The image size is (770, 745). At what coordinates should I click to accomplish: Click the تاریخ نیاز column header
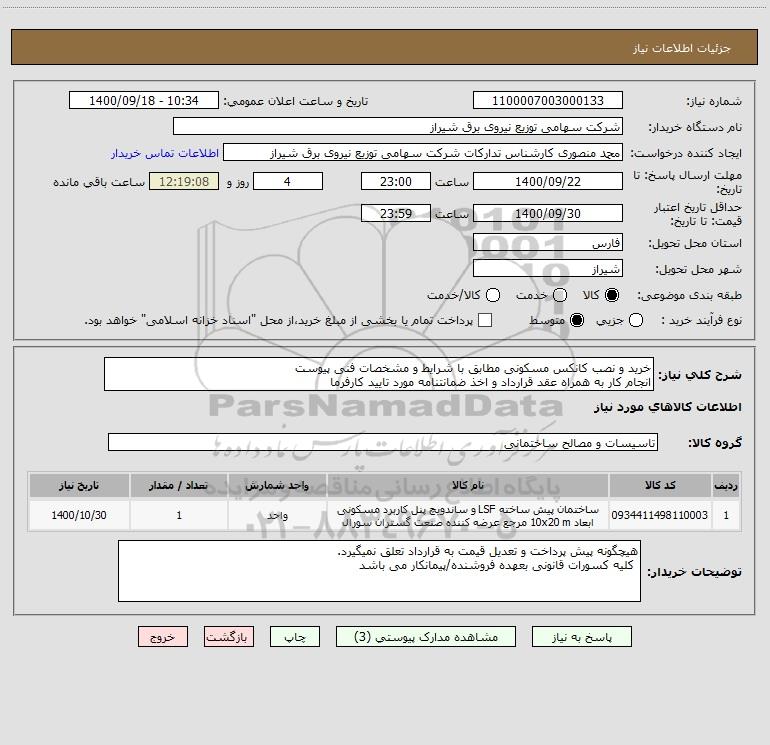tap(79, 485)
